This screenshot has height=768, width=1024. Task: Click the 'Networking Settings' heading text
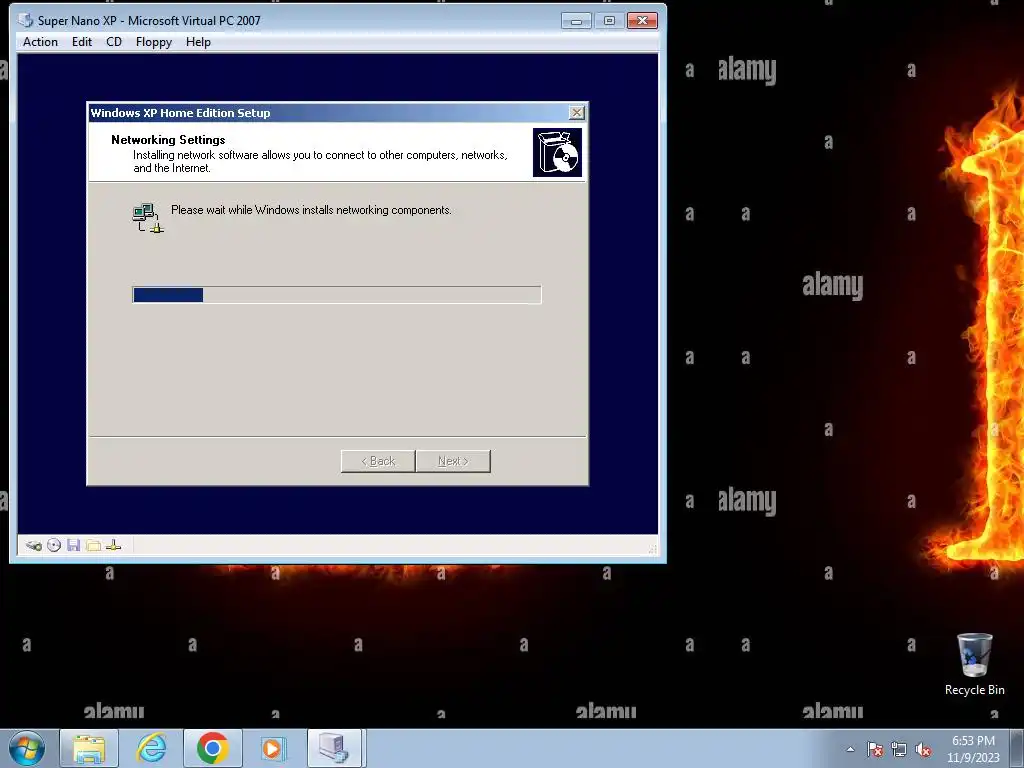pyautogui.click(x=168, y=140)
